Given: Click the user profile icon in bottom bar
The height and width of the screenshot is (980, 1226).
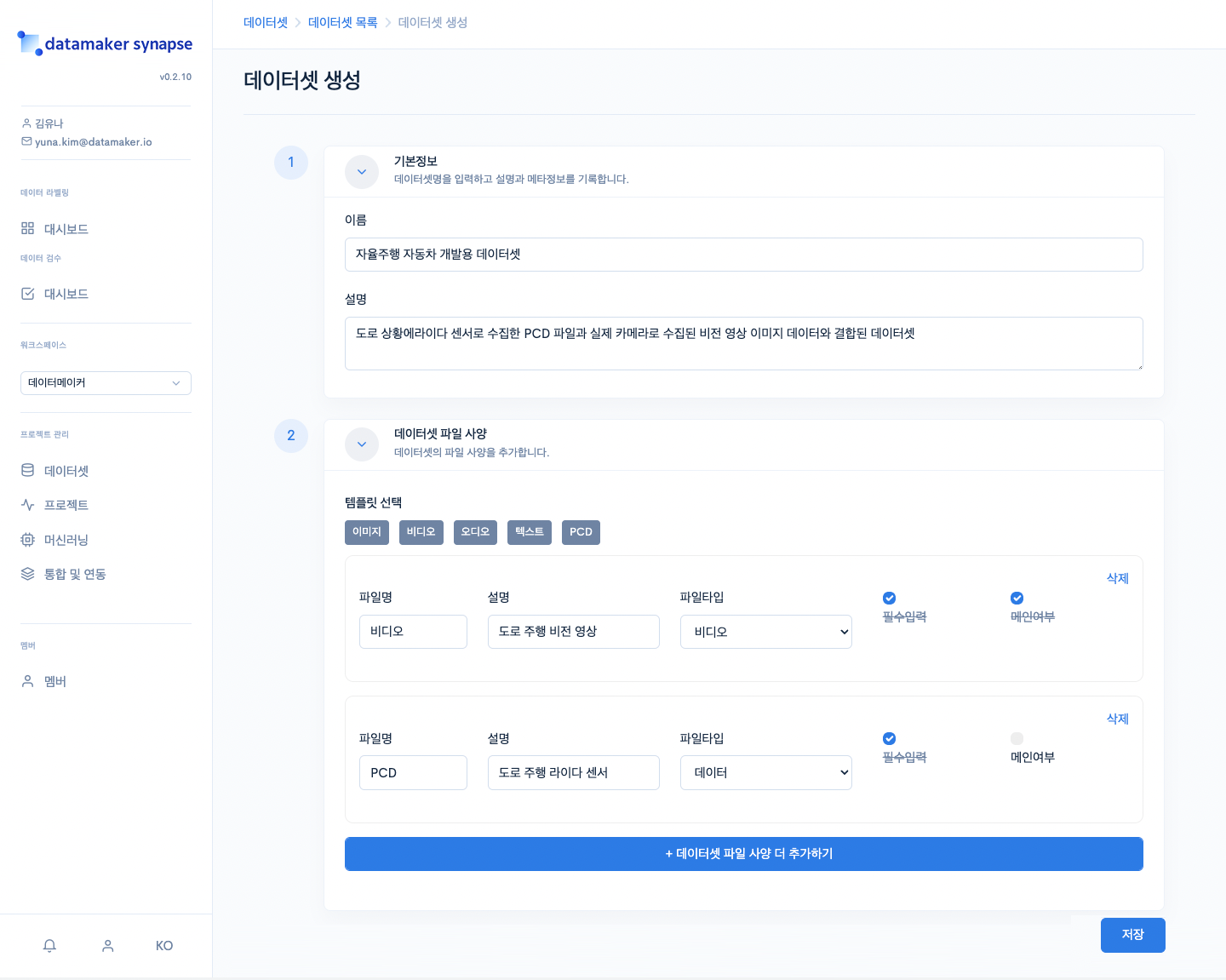Looking at the screenshot, I should (108, 945).
